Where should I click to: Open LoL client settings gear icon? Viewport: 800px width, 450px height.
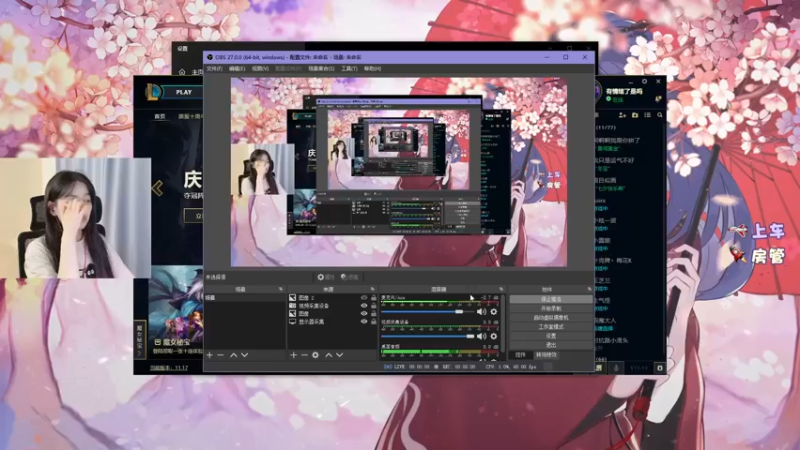[x=644, y=81]
